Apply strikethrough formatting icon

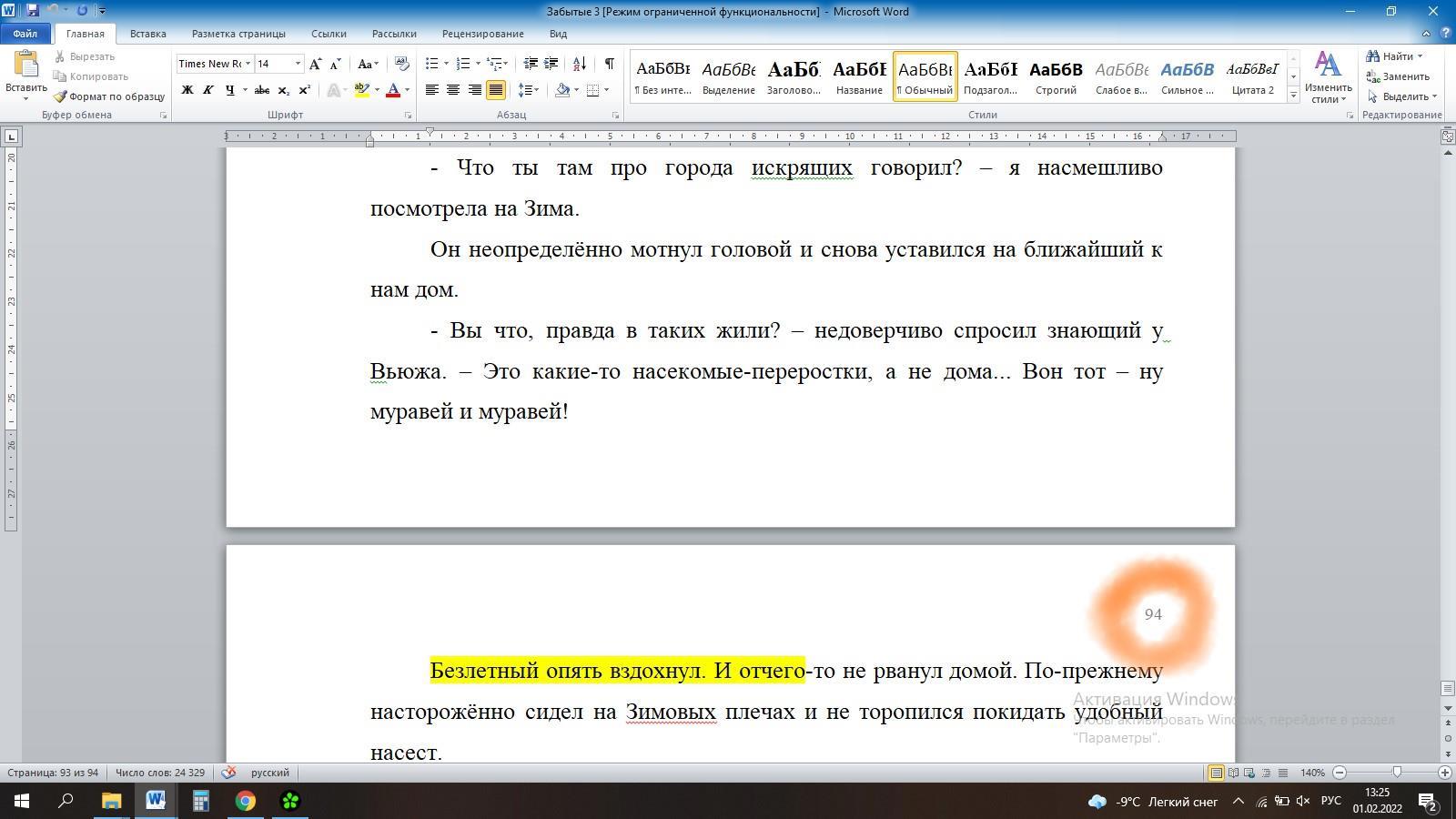pos(262,90)
